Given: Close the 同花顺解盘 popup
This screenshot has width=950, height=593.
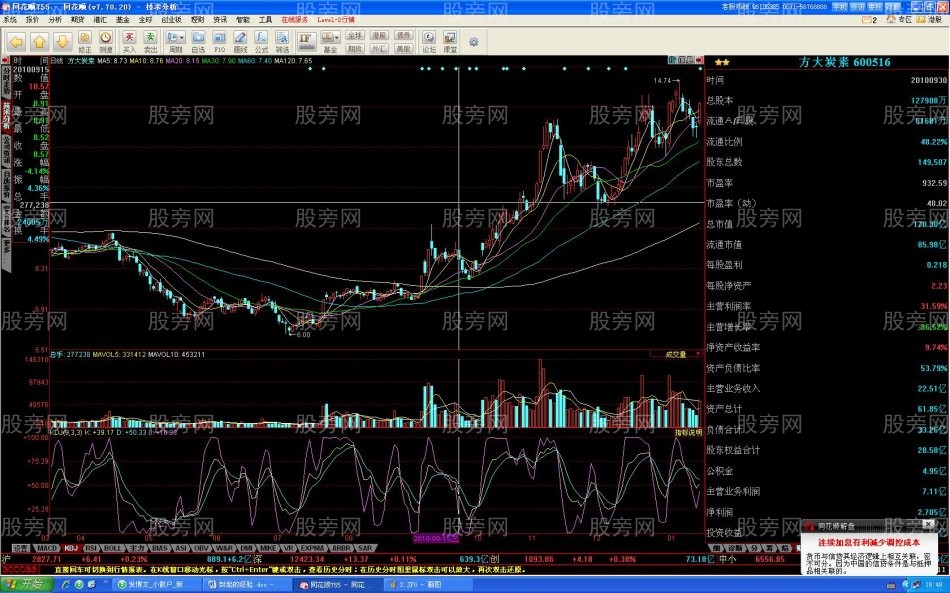Looking at the screenshot, I should click(928, 524).
